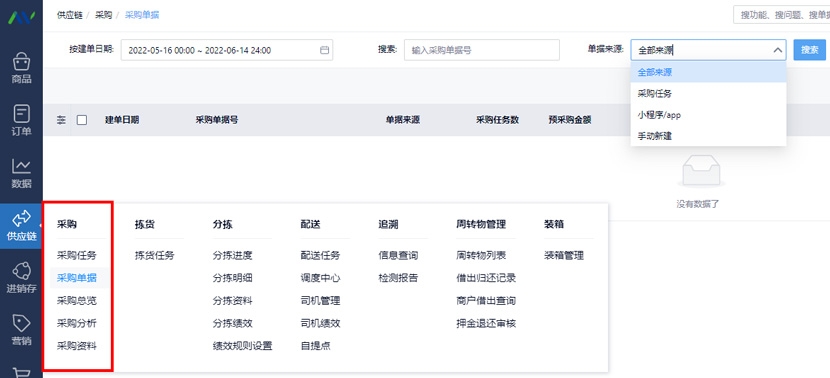Image resolution: width=830 pixels, height=378 pixels.
Task: Open 配送任务 in the menu
Action: [320, 256]
